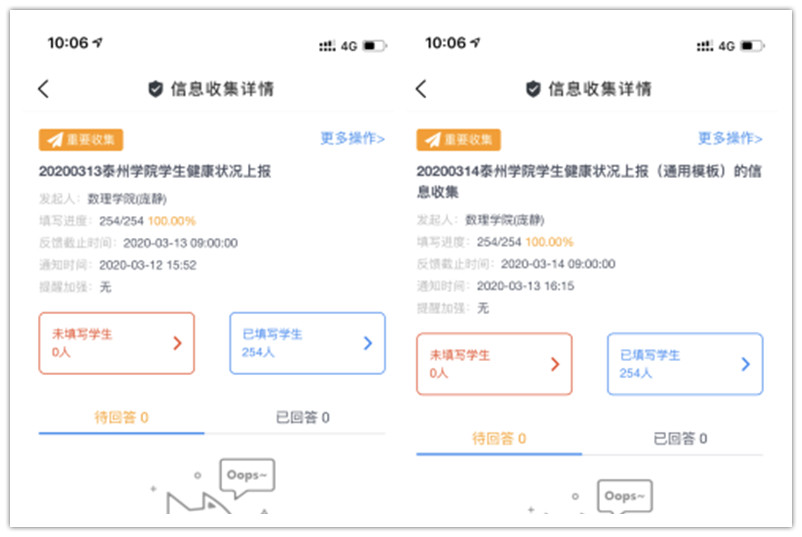This screenshot has height=537, width=802.
Task: Switch to the 已回答 0 tab on the 20200313 report
Action: tap(303, 417)
